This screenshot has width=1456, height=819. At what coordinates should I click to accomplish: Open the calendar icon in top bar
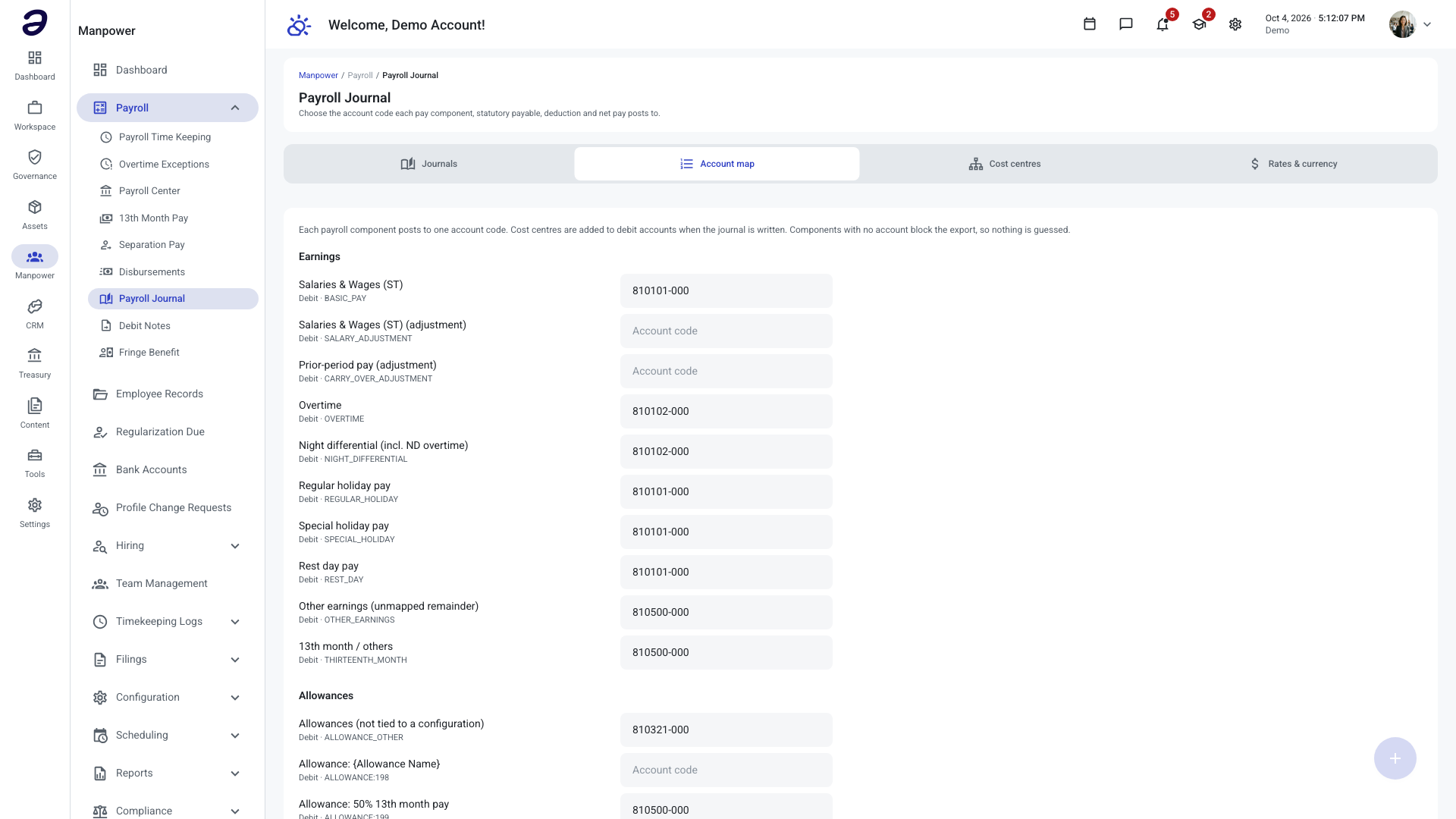pyautogui.click(x=1090, y=24)
